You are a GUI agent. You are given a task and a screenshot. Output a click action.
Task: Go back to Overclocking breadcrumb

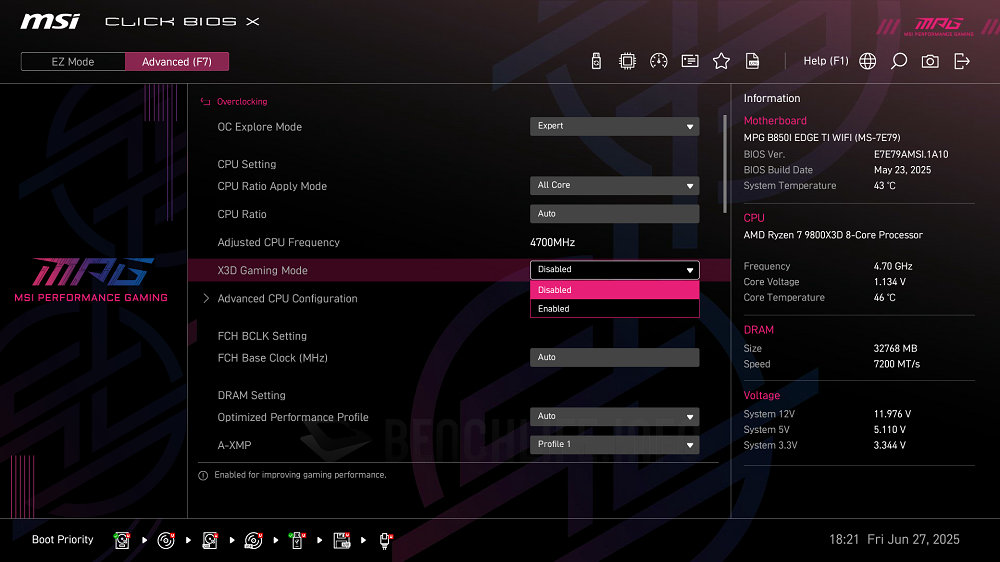click(242, 101)
